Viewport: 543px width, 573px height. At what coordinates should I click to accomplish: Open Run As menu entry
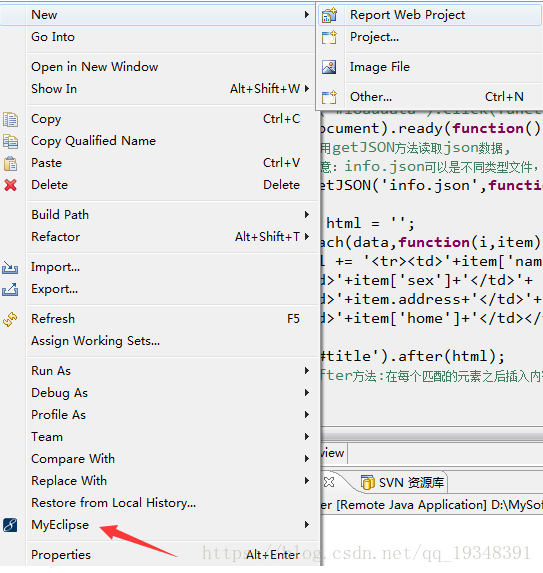(x=159, y=371)
